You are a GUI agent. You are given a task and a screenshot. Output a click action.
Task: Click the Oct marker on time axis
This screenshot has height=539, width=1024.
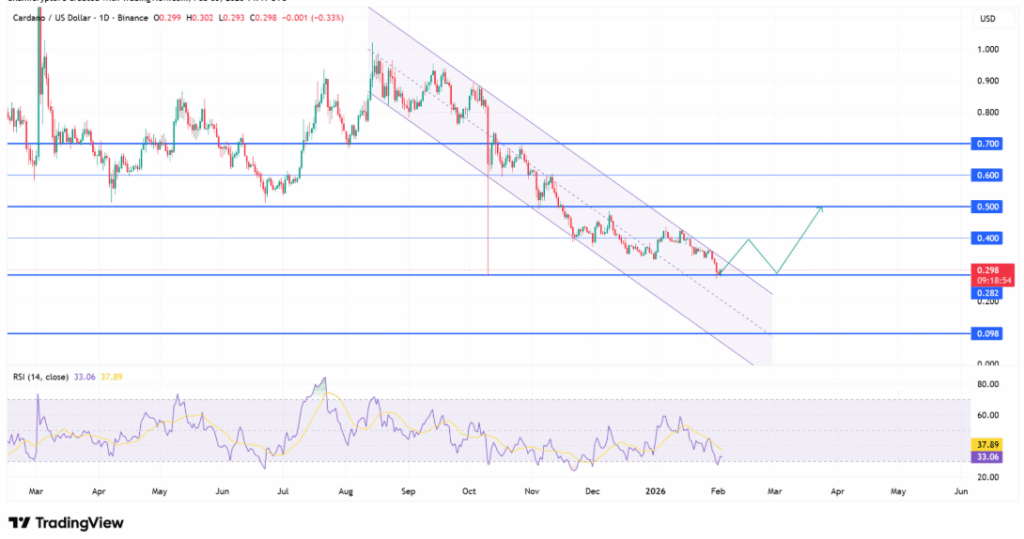coord(469,492)
